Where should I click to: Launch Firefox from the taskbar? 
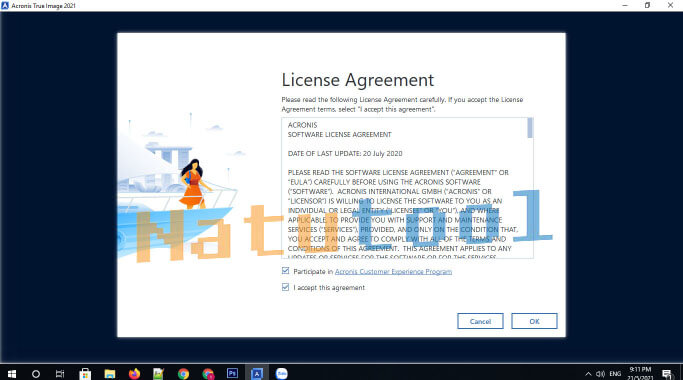point(134,373)
